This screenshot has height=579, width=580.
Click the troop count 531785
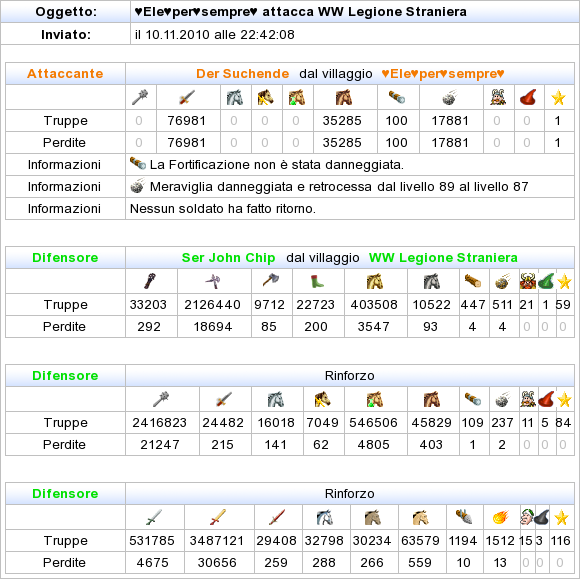coord(152,541)
